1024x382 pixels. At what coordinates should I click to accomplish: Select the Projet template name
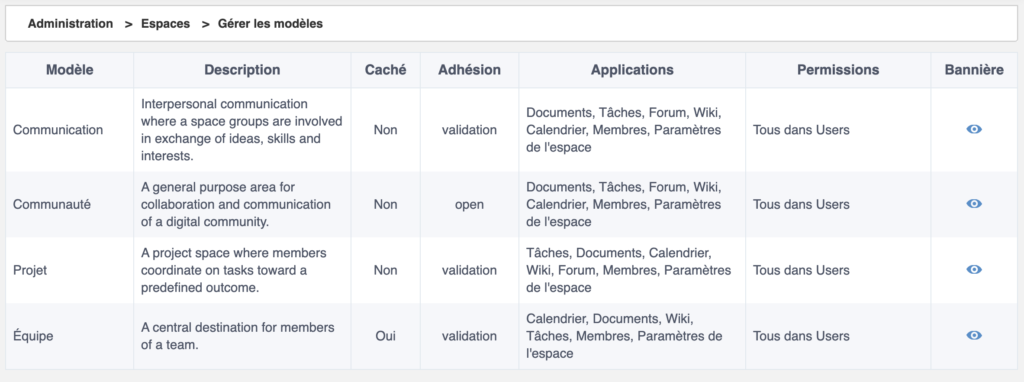(x=30, y=270)
